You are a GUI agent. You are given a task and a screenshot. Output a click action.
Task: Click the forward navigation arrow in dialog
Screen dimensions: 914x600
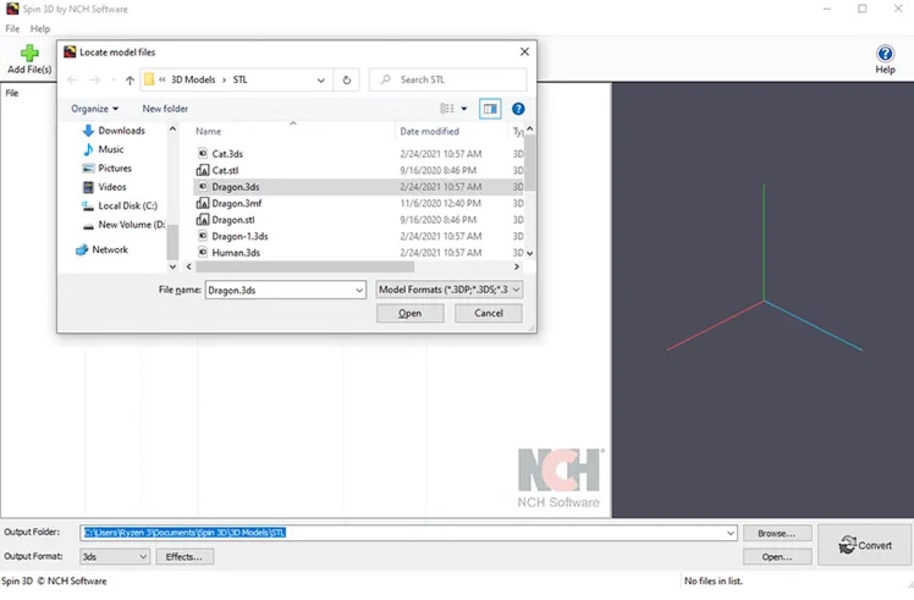pos(95,80)
